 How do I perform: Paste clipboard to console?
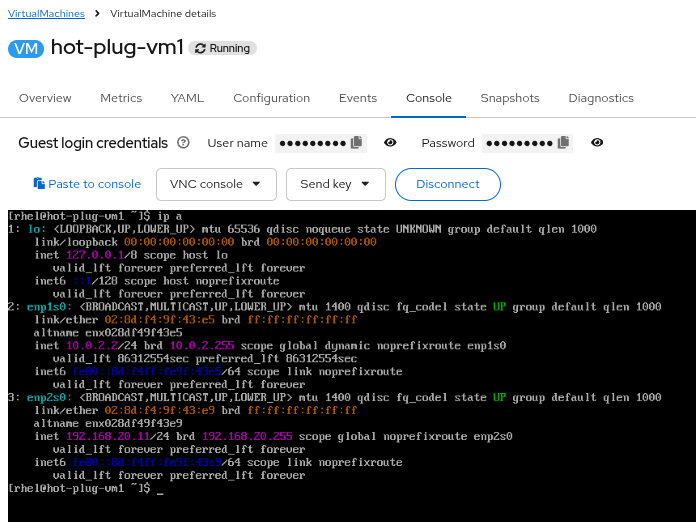tap(87, 184)
